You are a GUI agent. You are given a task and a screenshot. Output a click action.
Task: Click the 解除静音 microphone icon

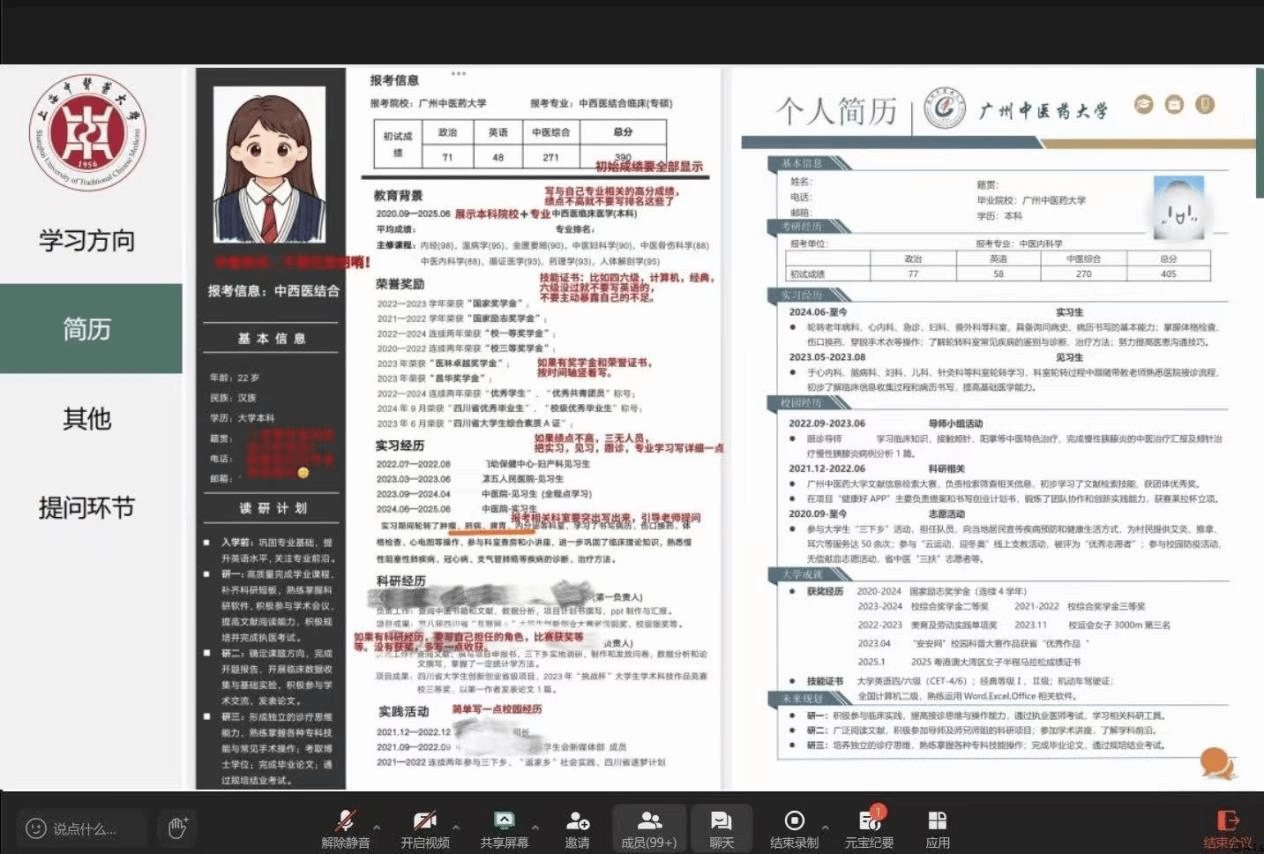pyautogui.click(x=345, y=821)
